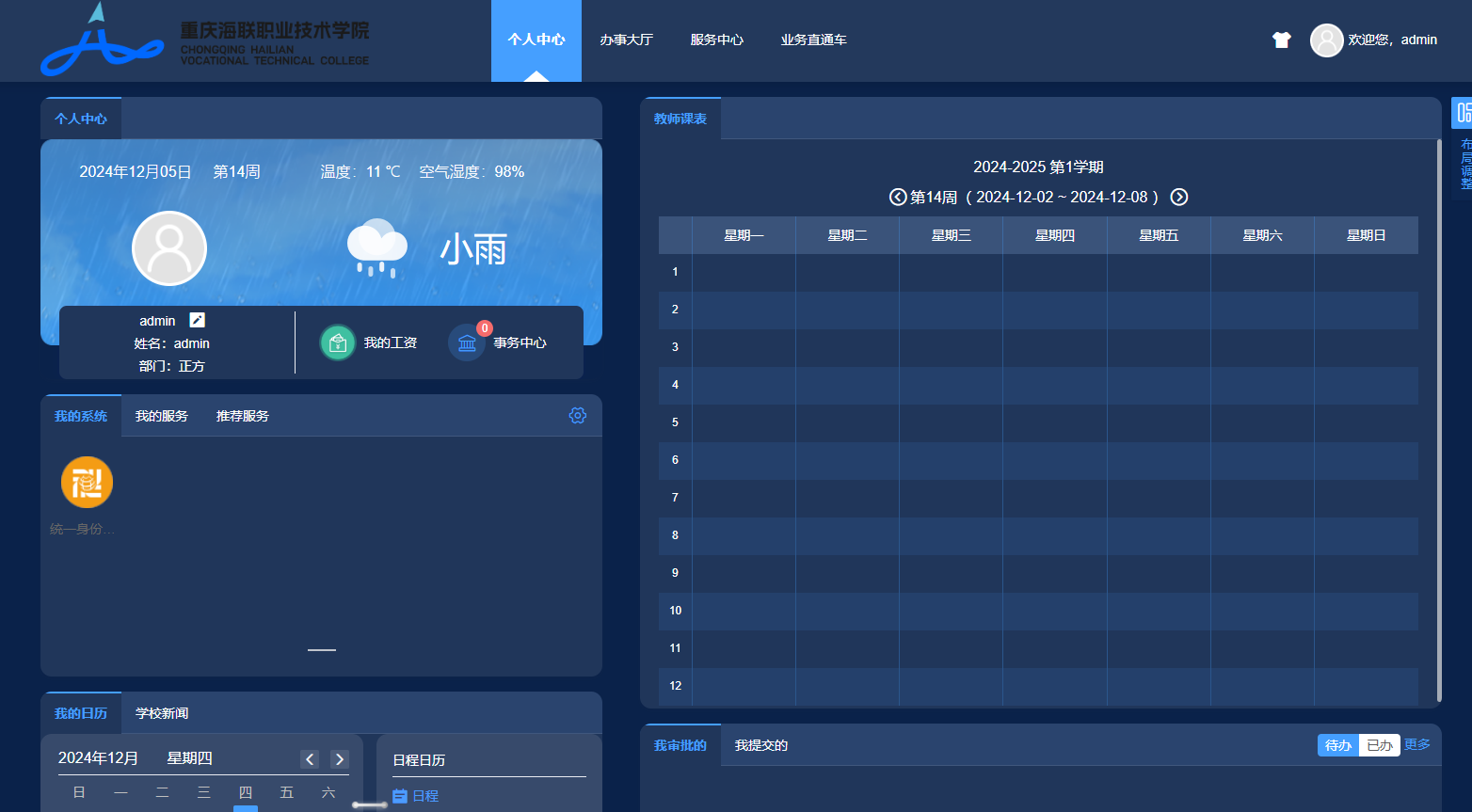Switch approval list to 已办
The width and height of the screenshot is (1472, 812).
tap(1379, 745)
